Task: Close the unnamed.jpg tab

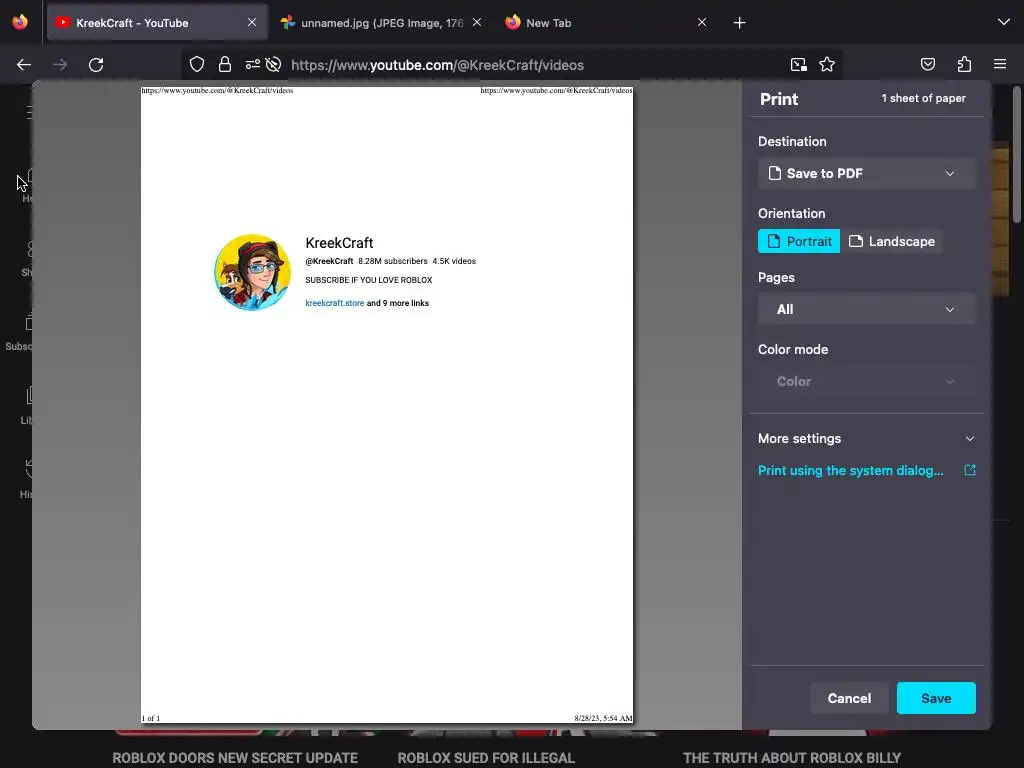Action: click(477, 22)
